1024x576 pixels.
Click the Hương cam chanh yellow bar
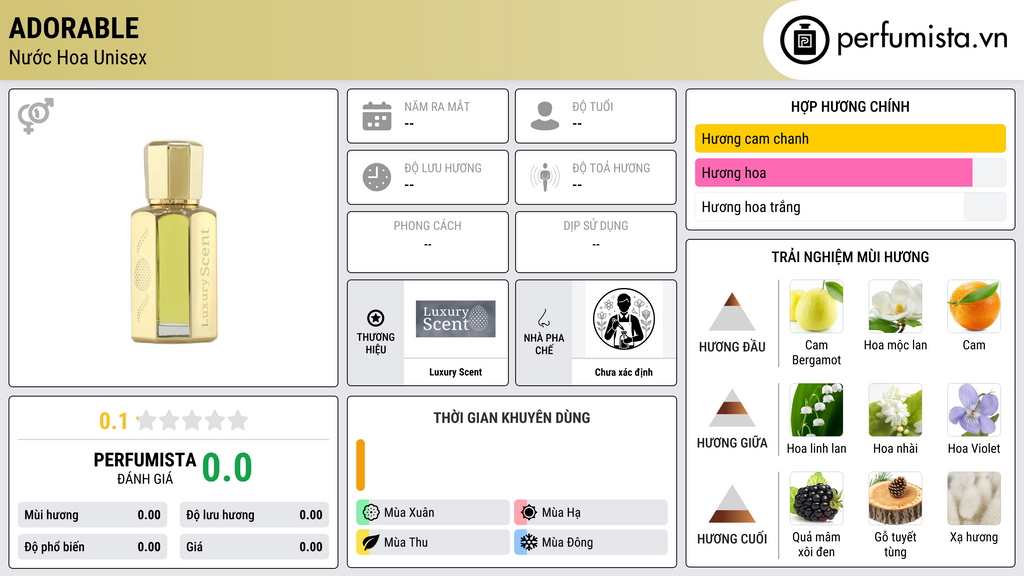click(x=850, y=138)
